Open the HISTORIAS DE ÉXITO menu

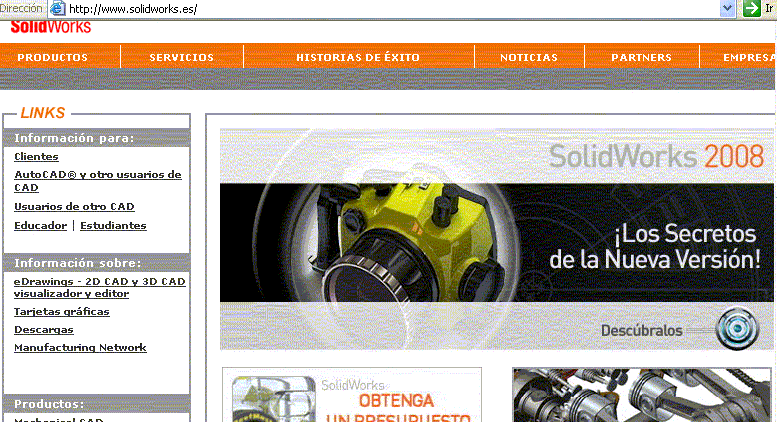(358, 57)
